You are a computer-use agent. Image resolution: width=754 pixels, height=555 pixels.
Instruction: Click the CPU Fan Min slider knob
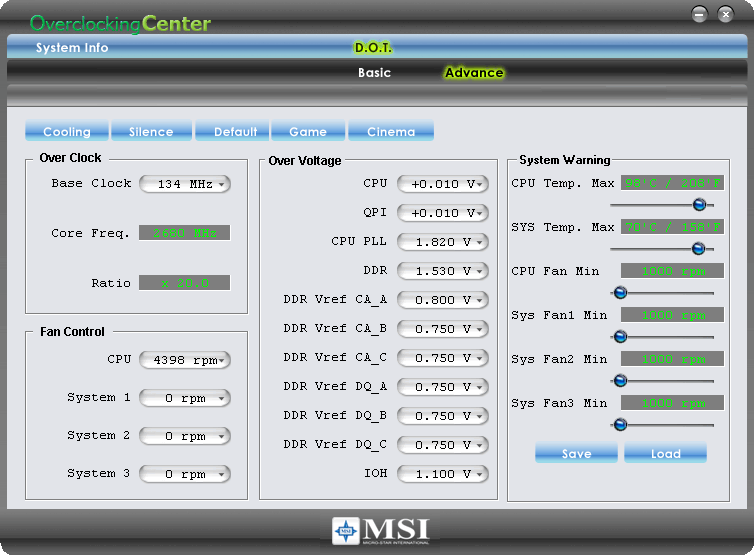pyautogui.click(x=620, y=292)
